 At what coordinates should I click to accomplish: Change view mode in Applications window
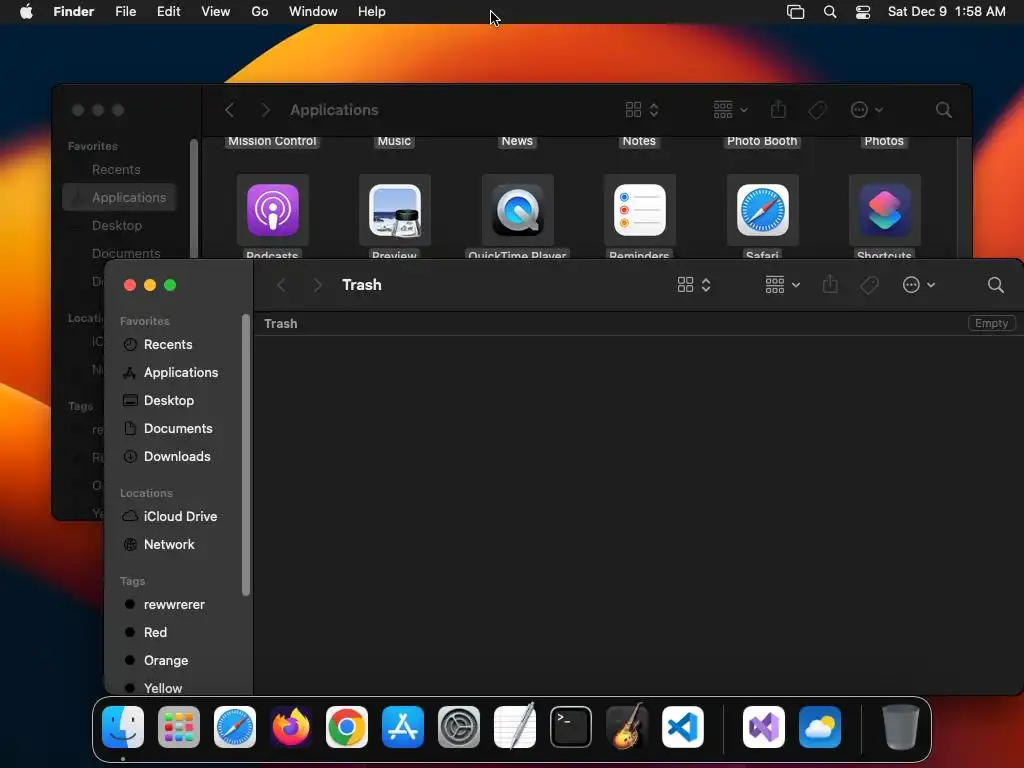point(641,110)
